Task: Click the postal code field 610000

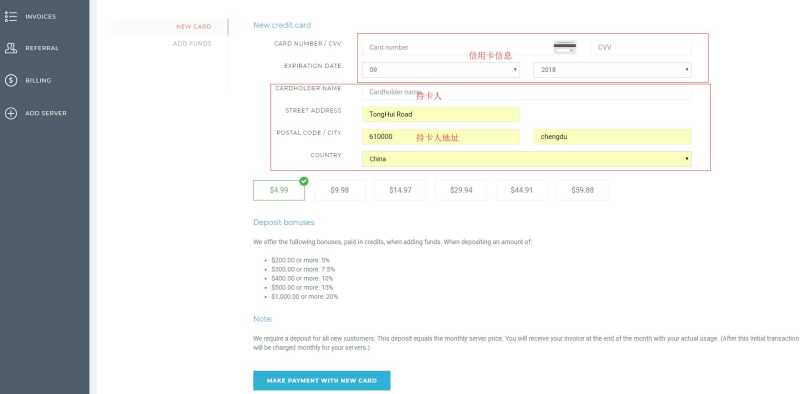Action: point(441,137)
